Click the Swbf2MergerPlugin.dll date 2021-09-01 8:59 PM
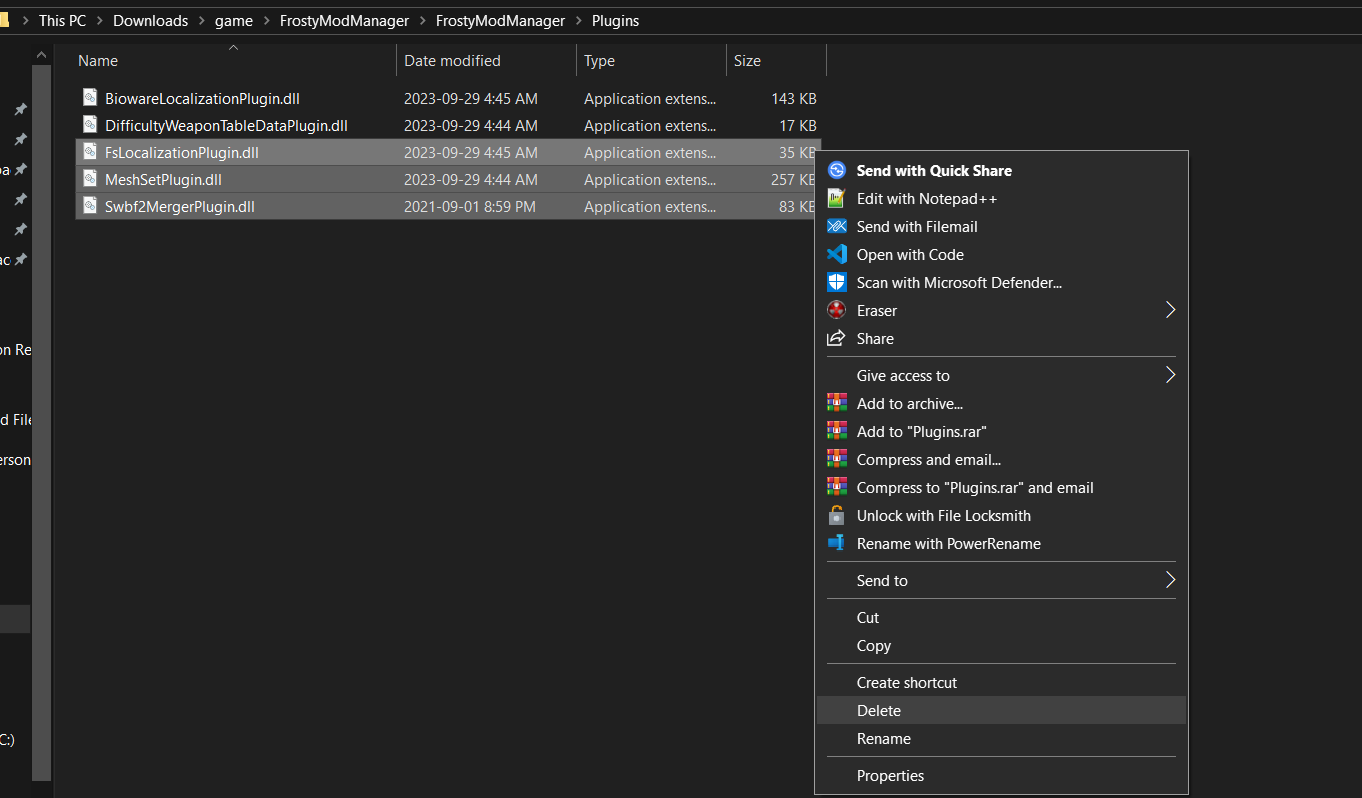This screenshot has height=798, width=1362. 470,206
